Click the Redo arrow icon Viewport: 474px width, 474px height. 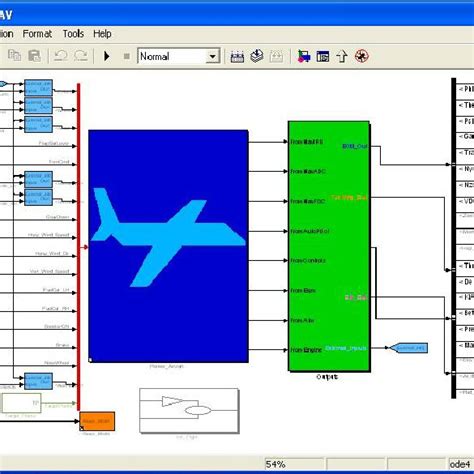[81, 56]
